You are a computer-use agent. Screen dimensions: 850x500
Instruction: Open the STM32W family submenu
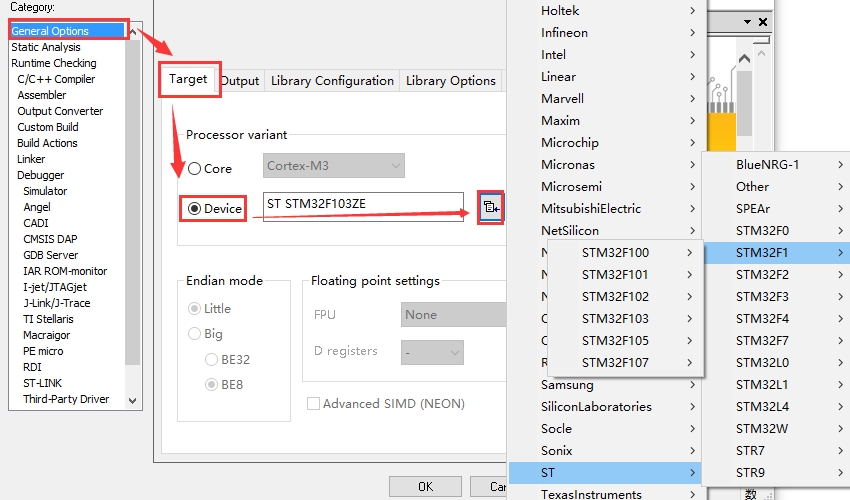pos(776,429)
